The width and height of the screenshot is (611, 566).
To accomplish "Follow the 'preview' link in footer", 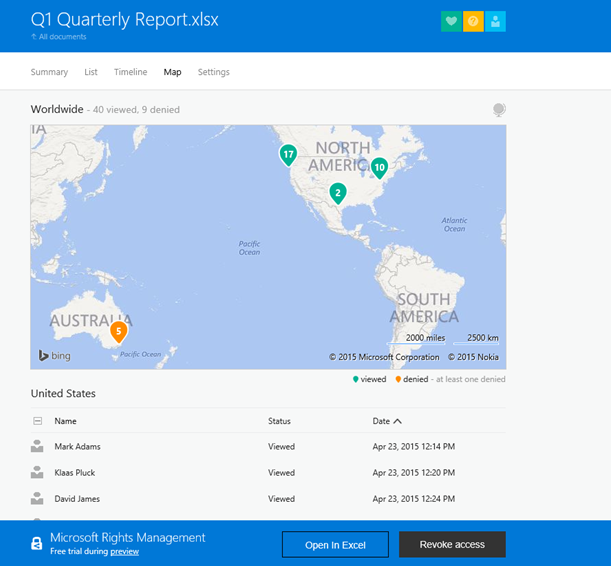I will pos(124,551).
